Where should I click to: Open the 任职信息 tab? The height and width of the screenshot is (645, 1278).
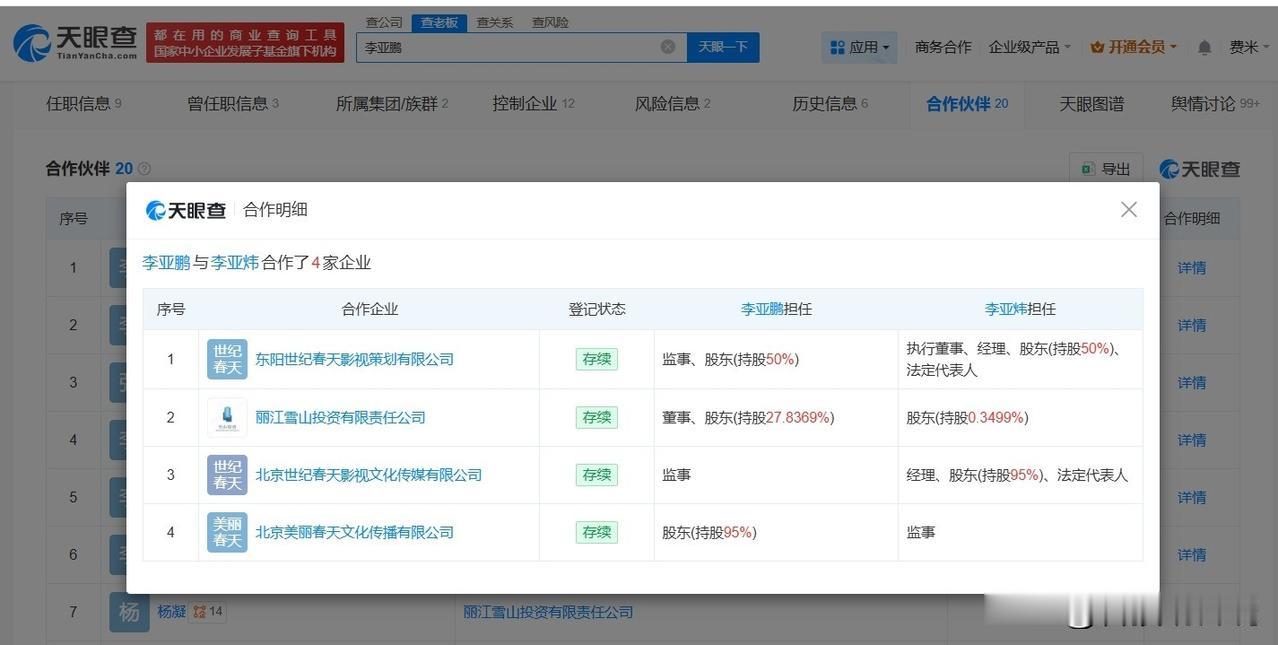84,103
